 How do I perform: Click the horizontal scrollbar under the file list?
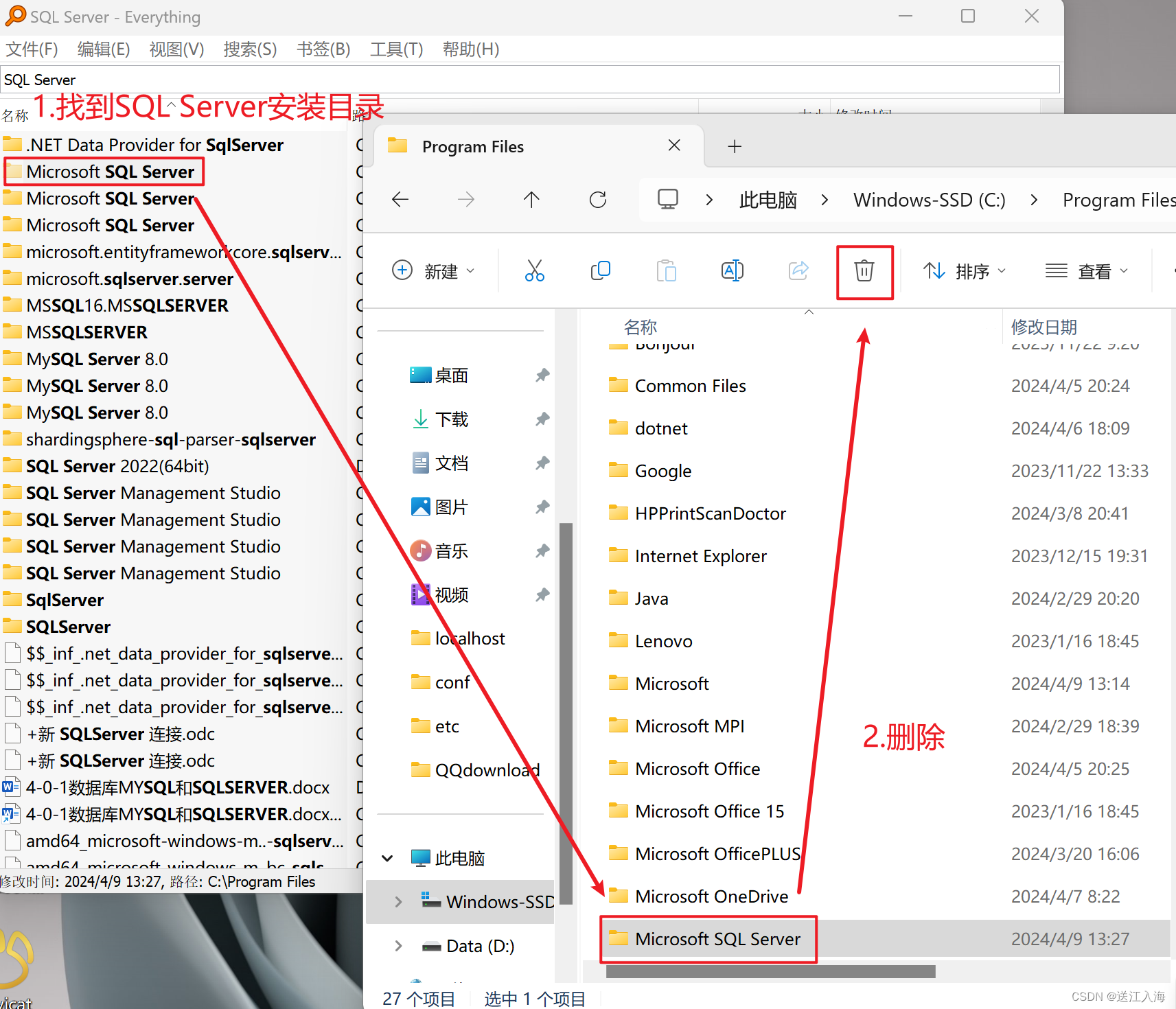770,971
